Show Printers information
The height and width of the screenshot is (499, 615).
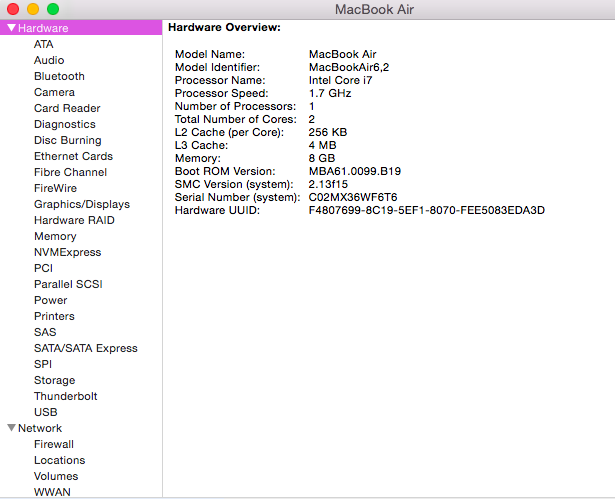pos(54,316)
